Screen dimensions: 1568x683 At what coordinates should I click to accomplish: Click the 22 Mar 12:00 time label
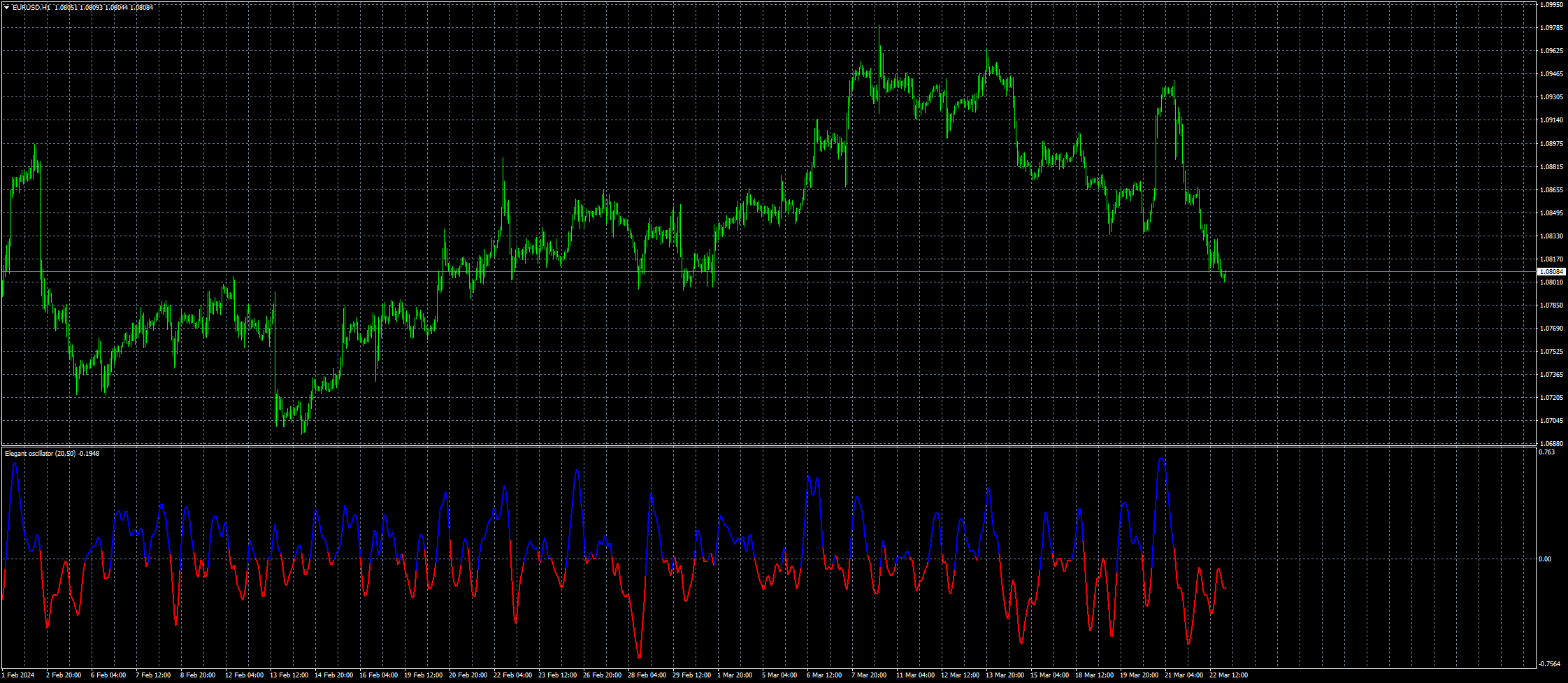click(x=1228, y=675)
